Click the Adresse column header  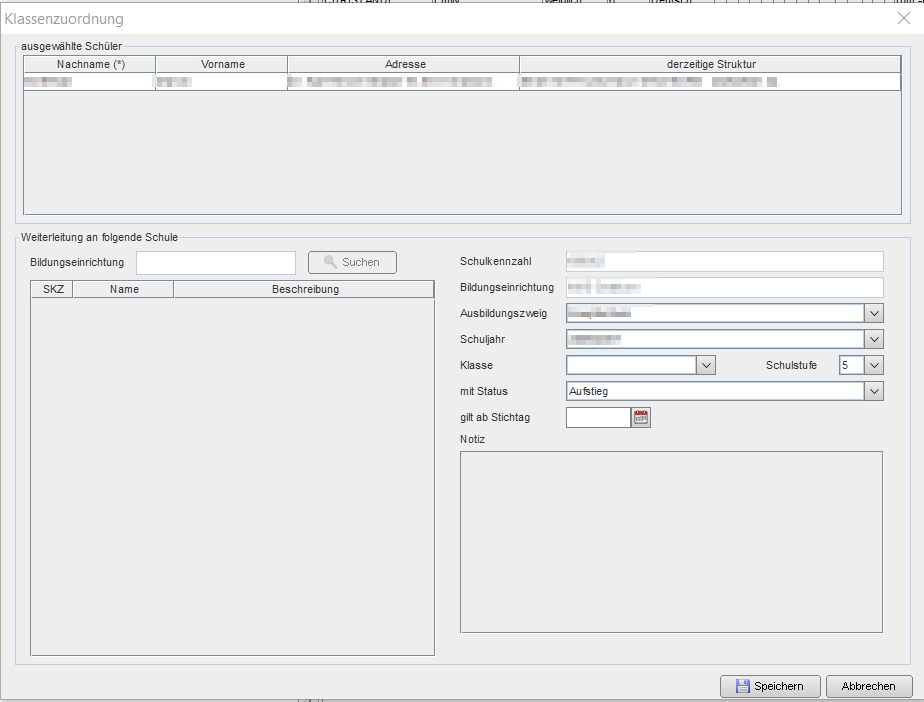click(404, 64)
